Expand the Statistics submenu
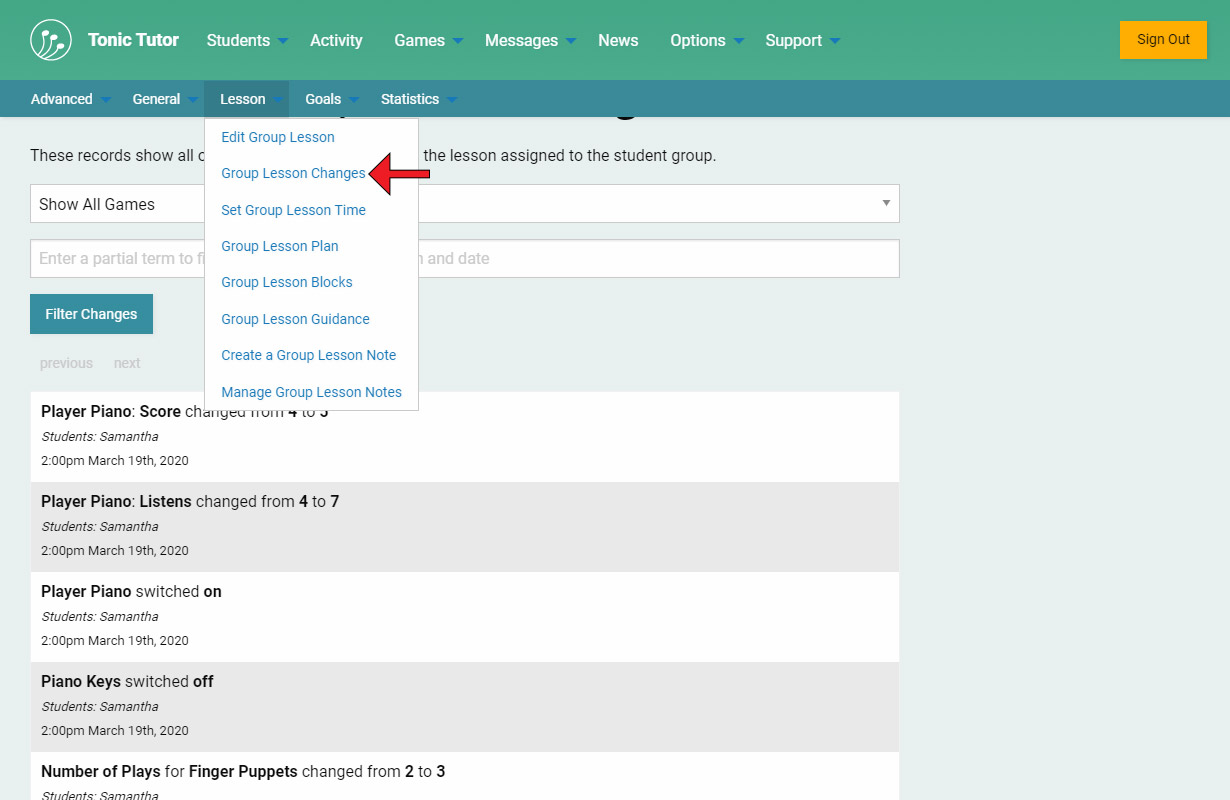Viewport: 1230px width, 800px height. (418, 99)
